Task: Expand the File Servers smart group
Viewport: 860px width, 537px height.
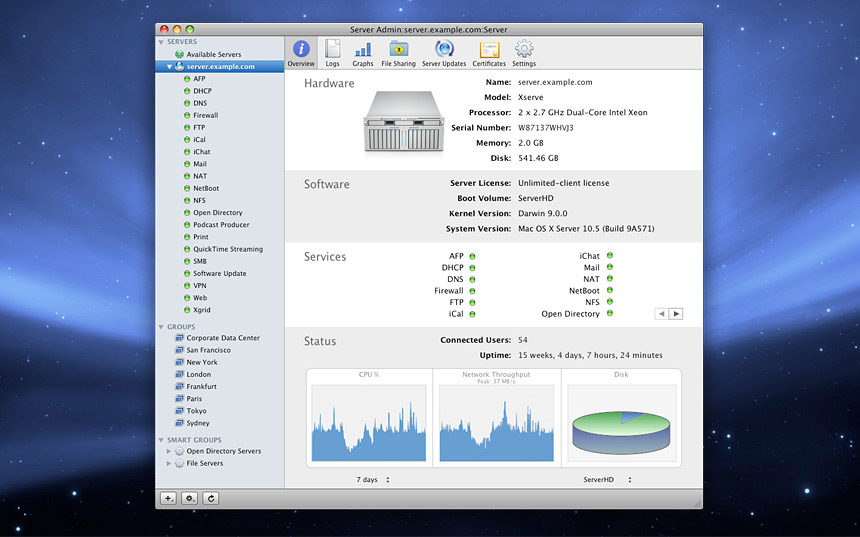Action: (169, 463)
